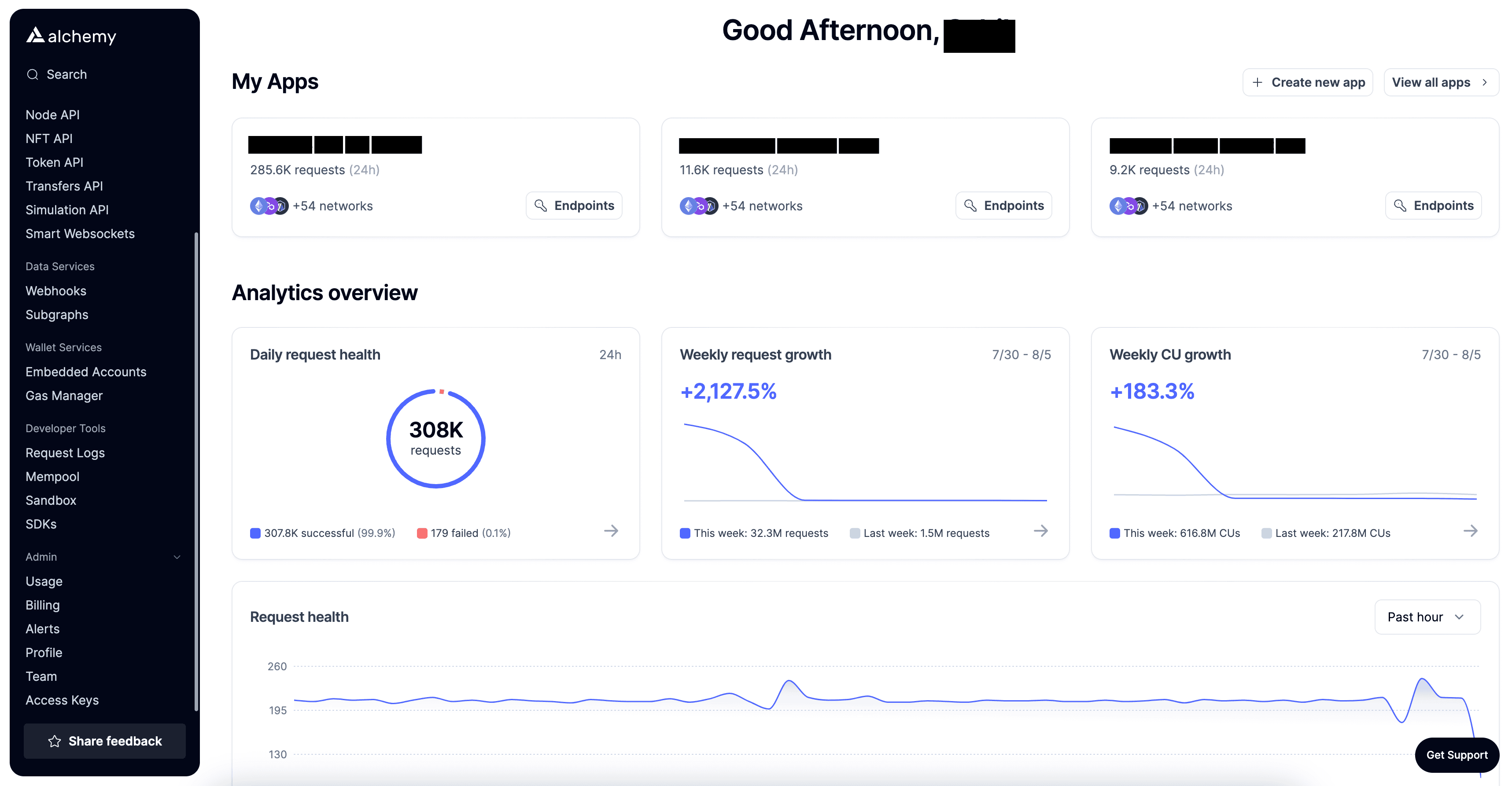1512x786 pixels.
Task: Click the star icon on Share feedback
Action: pos(55,742)
